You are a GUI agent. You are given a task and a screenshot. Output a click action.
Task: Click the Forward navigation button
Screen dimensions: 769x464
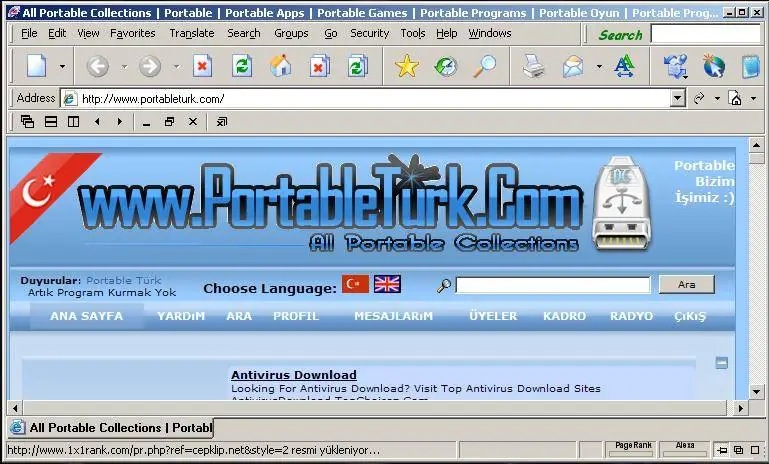click(150, 66)
